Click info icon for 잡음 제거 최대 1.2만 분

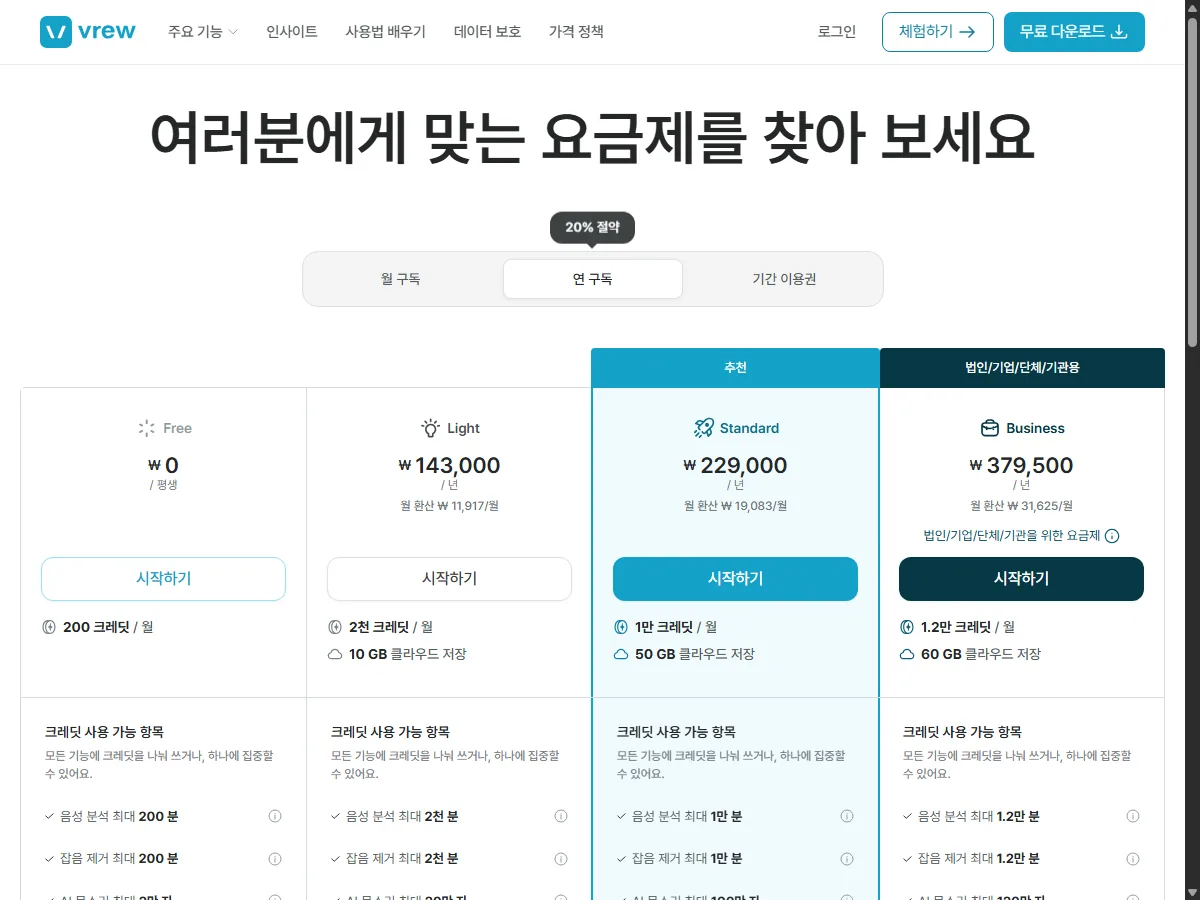(1133, 859)
